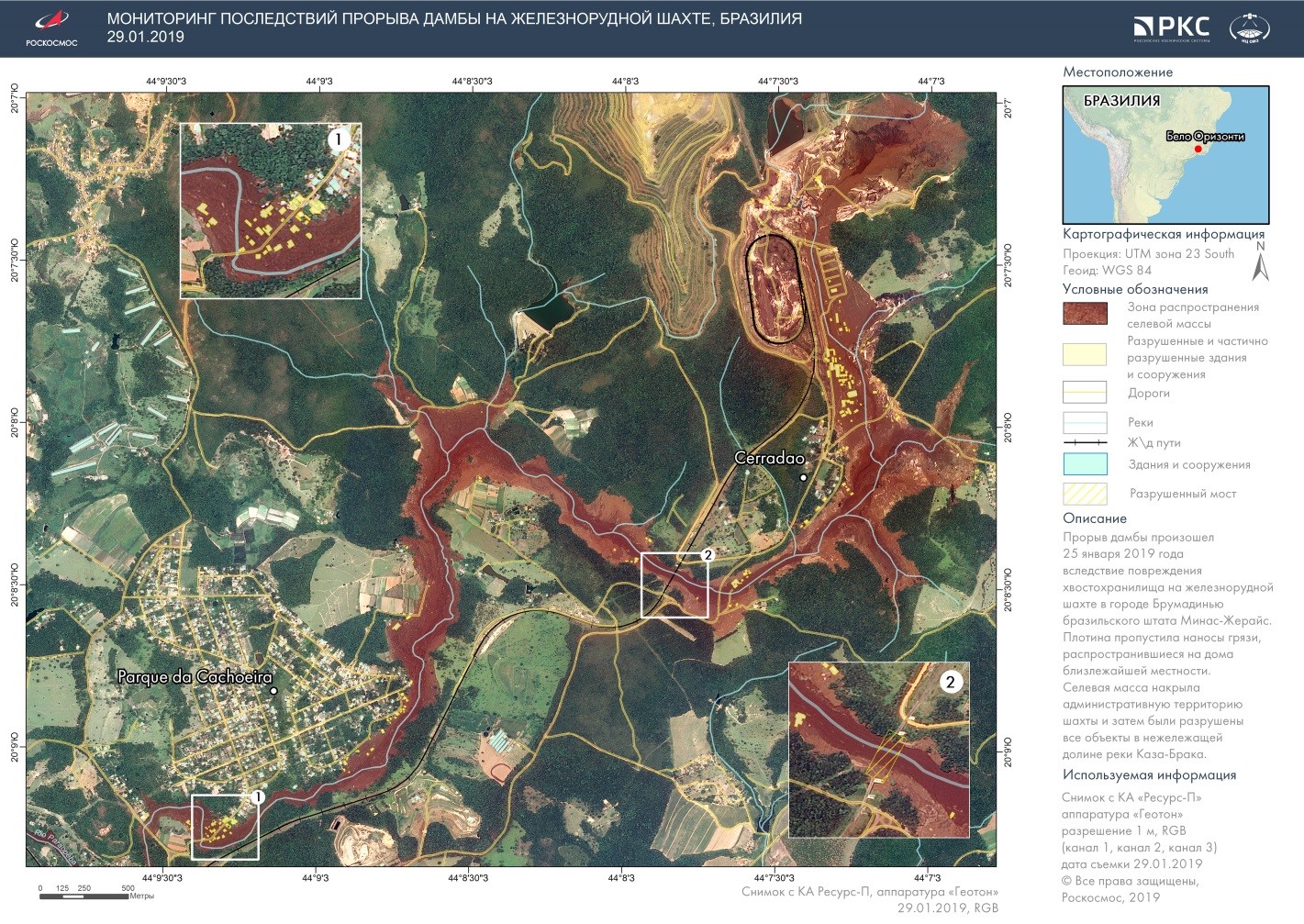Click the number 2 badge on lower inset
Screen dimensions: 1304x924
[950, 682]
